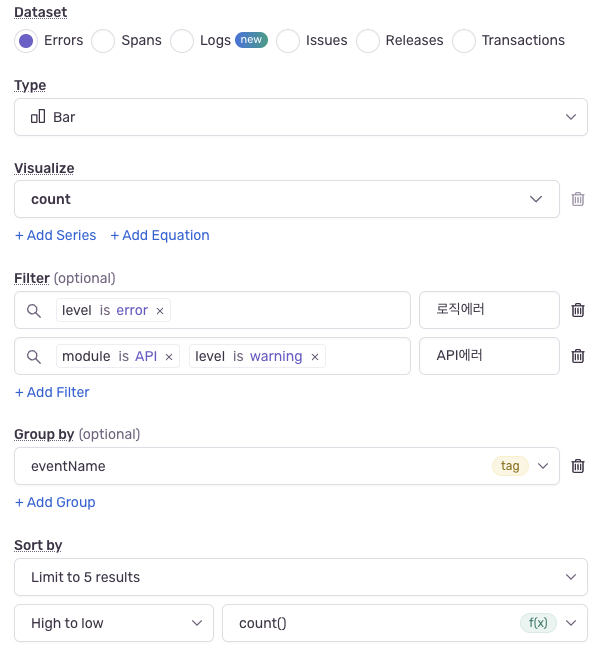
Task: Remove the 'level is error' filter token
Action: coord(160,311)
